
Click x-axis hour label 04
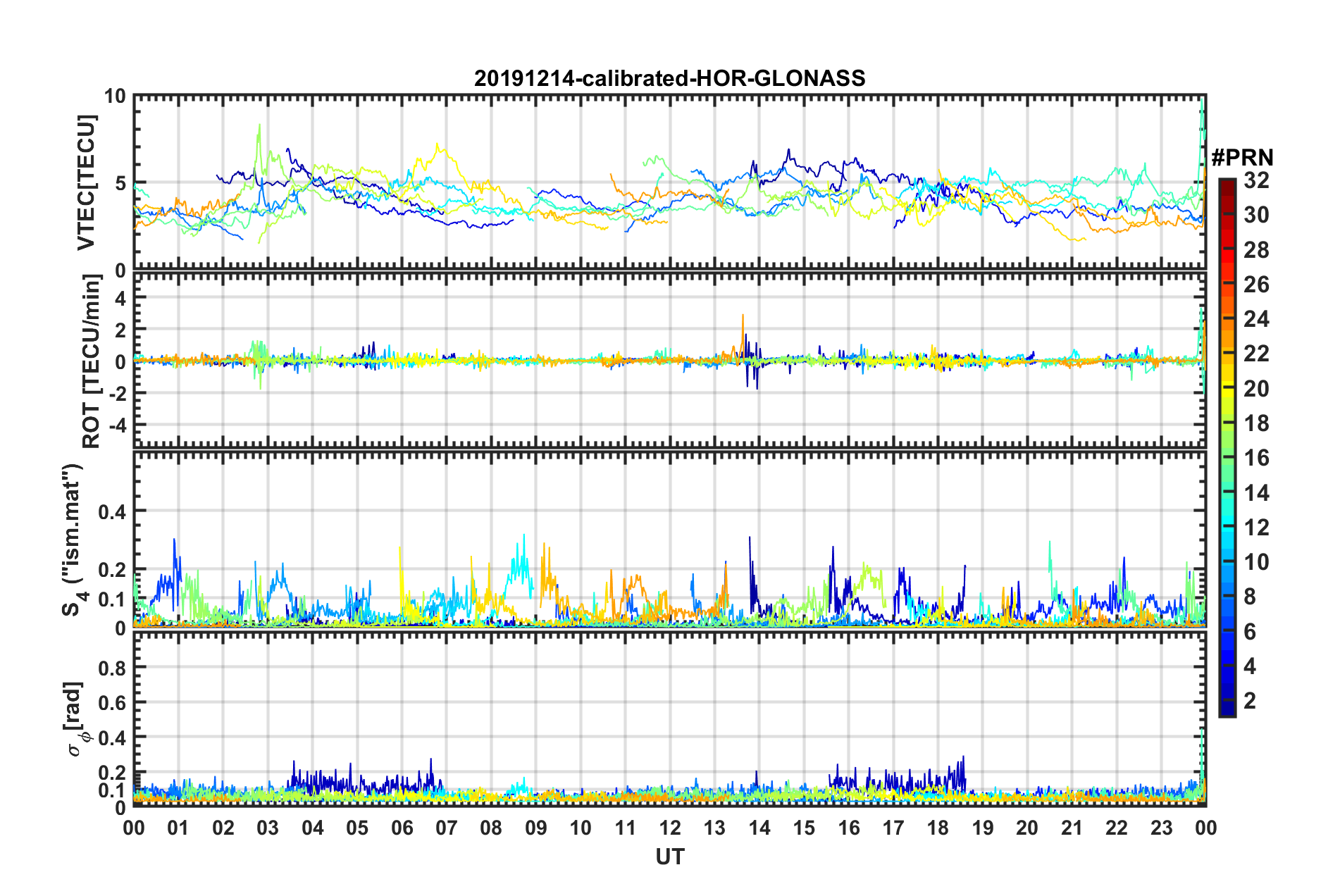pyautogui.click(x=313, y=828)
